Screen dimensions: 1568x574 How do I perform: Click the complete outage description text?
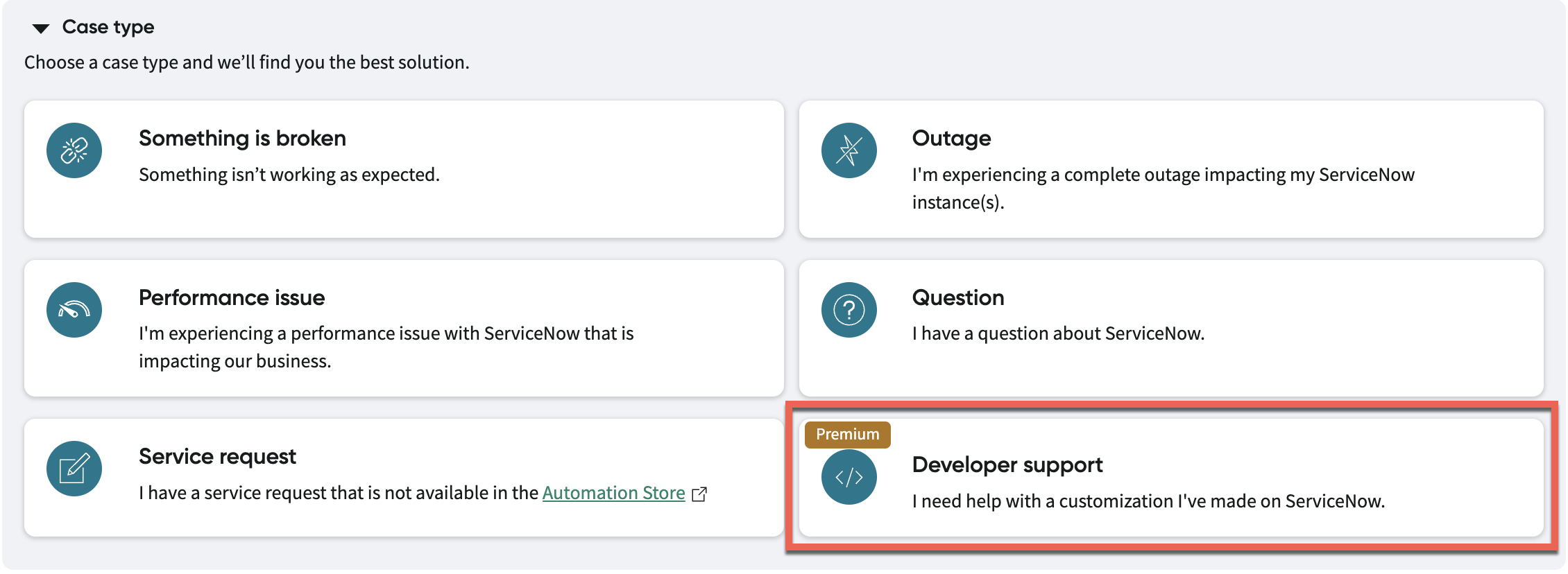click(1163, 188)
